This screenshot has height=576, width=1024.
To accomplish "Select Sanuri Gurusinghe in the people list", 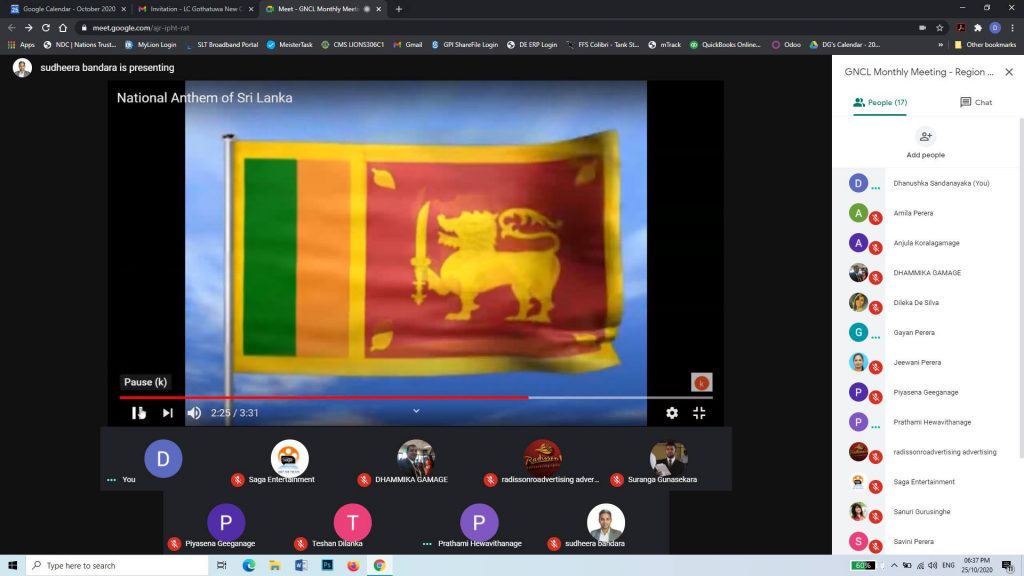I will 925,512.
